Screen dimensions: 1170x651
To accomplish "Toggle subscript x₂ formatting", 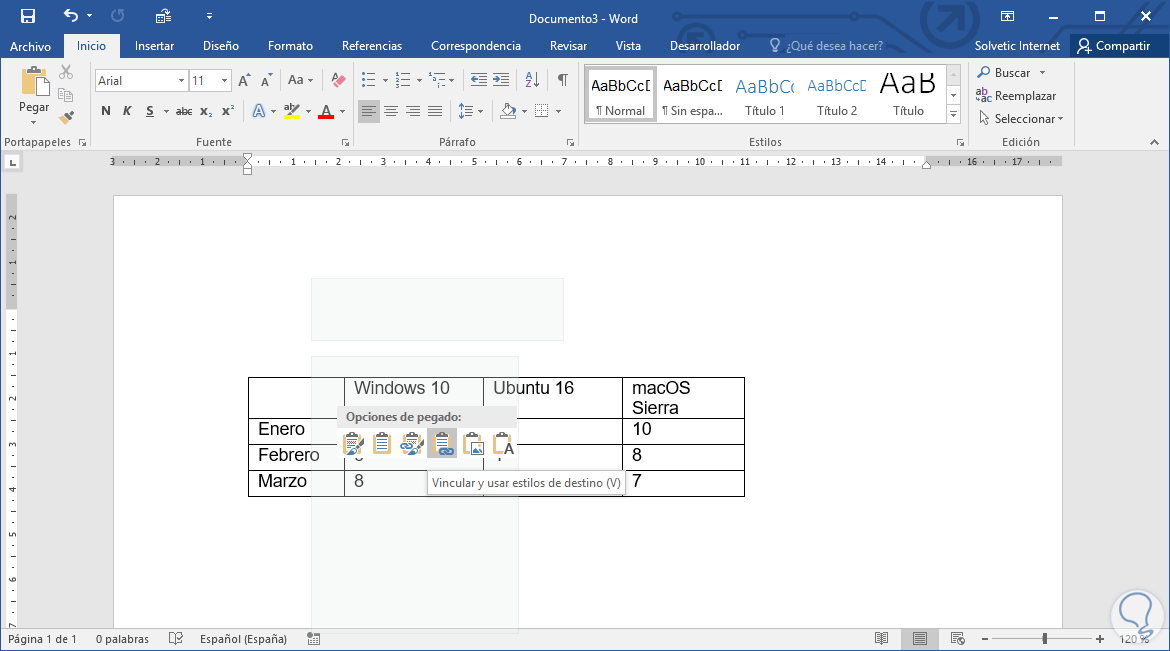I will [x=207, y=111].
